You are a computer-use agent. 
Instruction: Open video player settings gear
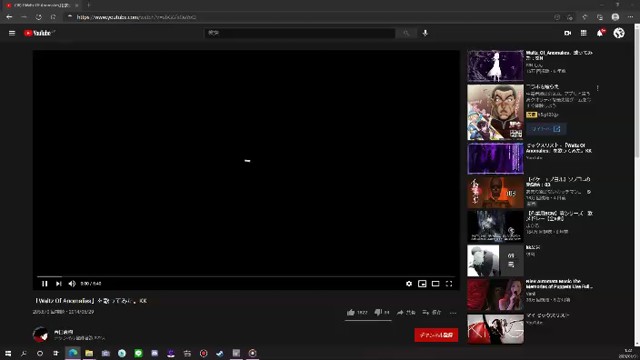click(409, 284)
